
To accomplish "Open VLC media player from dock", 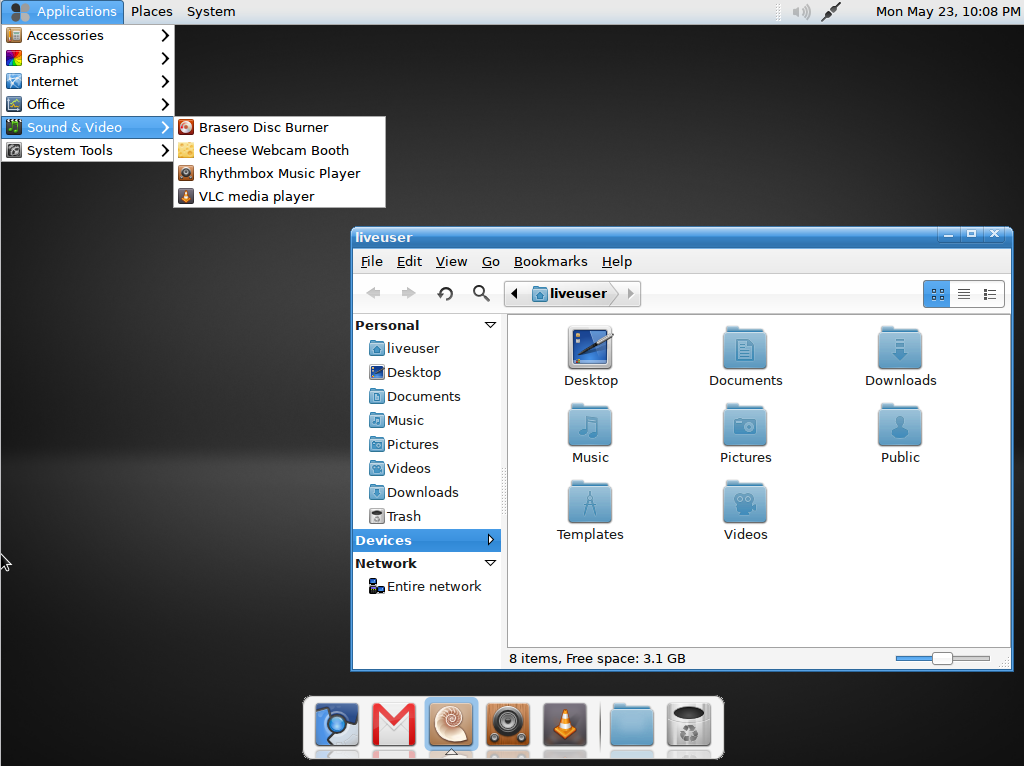I will point(565,725).
